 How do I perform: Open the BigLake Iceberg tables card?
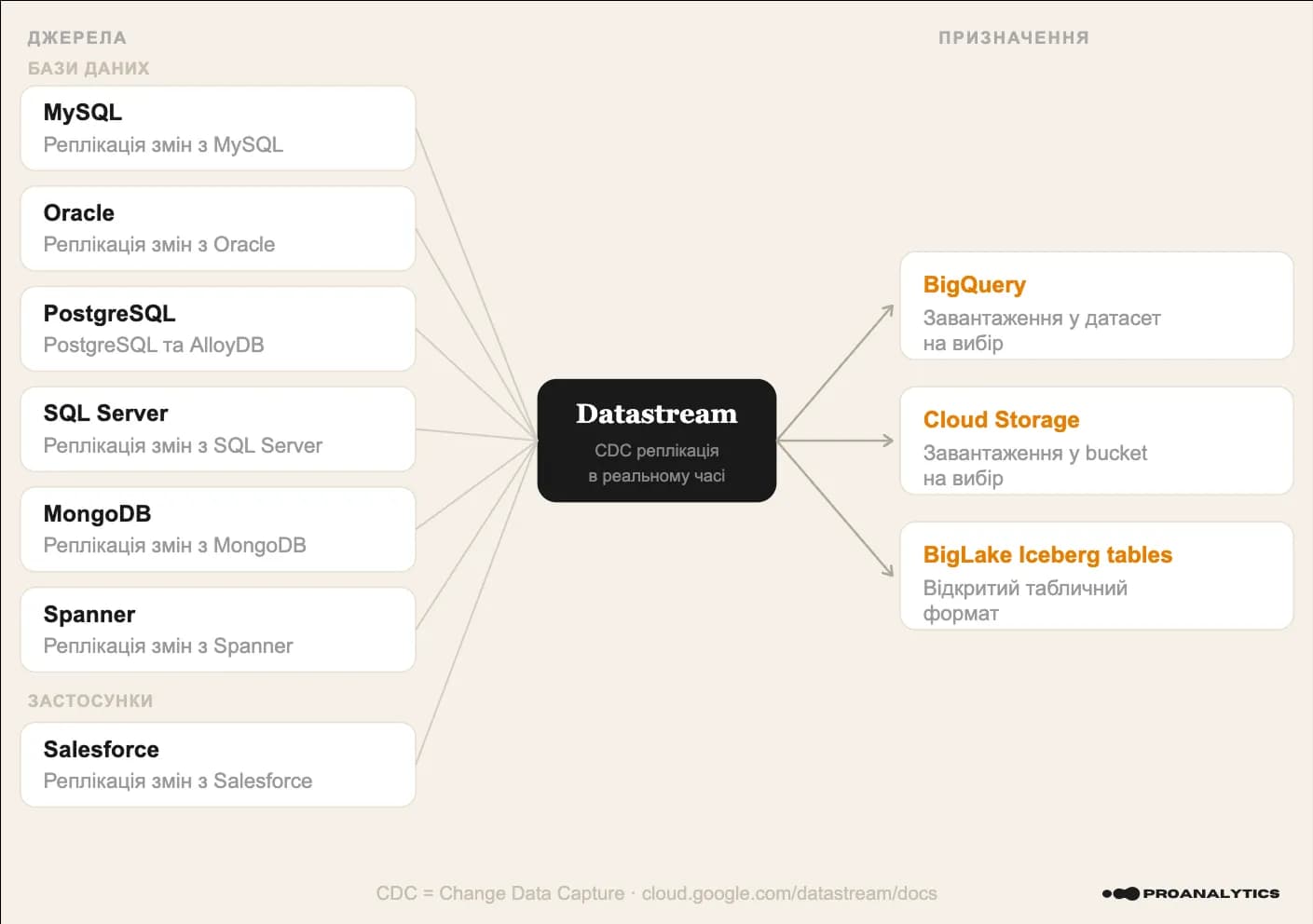[1096, 576]
